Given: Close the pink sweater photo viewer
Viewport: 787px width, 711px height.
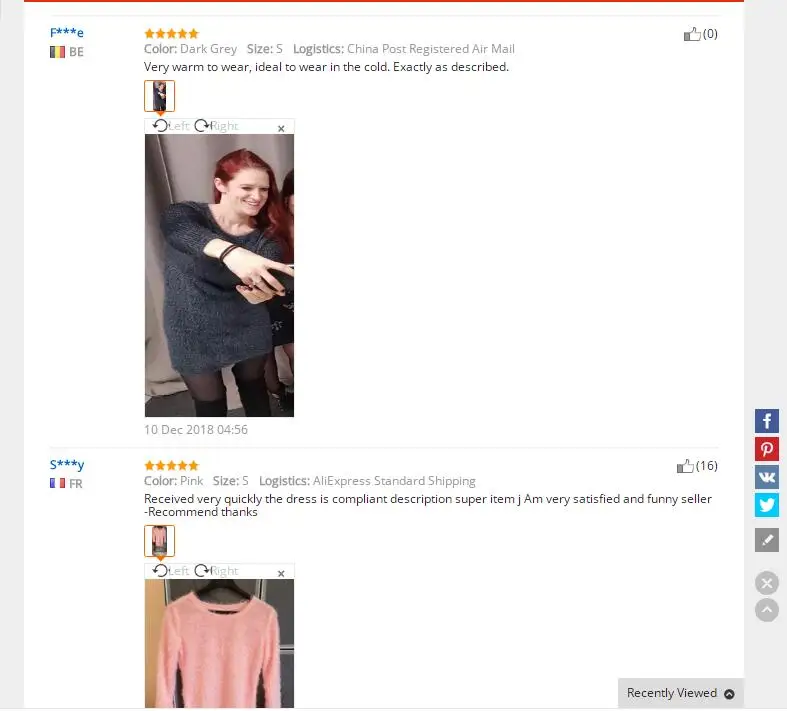Looking at the screenshot, I should coord(281,573).
